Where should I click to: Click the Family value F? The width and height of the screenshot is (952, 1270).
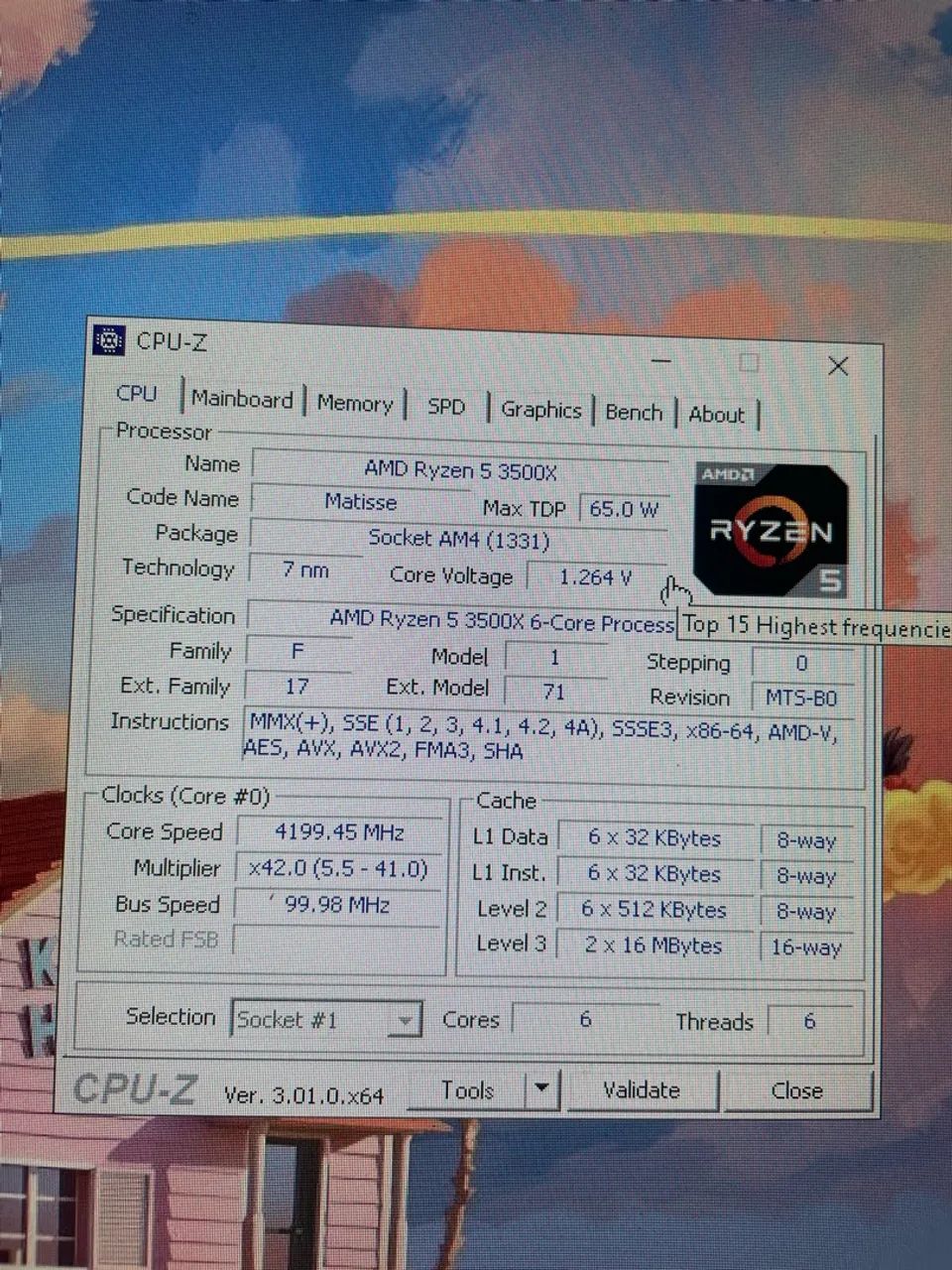tap(297, 651)
